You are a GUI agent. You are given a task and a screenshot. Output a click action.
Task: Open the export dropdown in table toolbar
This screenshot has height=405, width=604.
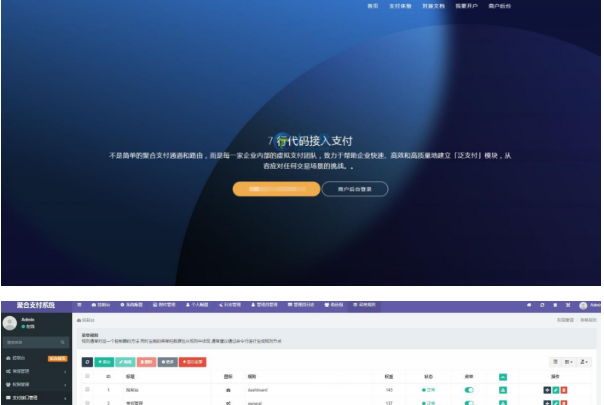pyautogui.click(x=584, y=362)
